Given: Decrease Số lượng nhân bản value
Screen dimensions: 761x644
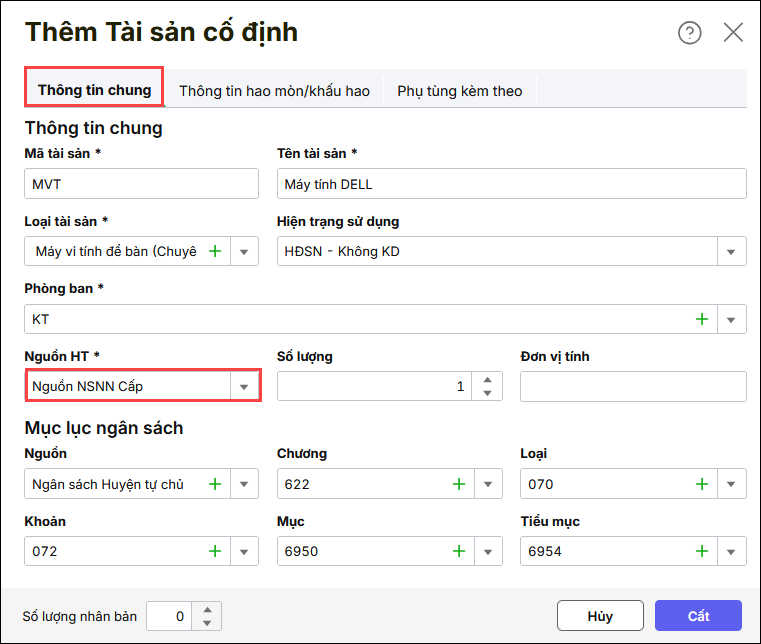Looking at the screenshot, I should [207, 623].
